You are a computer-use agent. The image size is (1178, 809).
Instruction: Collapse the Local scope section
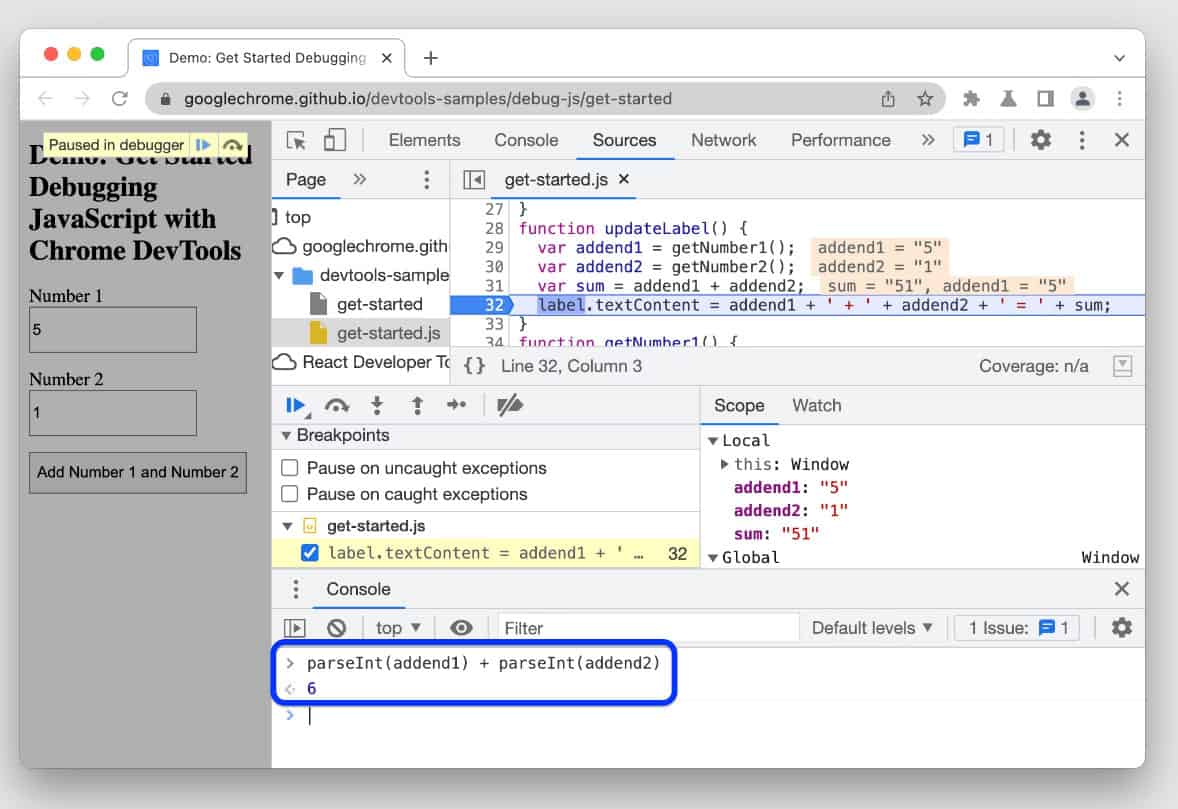pos(713,441)
